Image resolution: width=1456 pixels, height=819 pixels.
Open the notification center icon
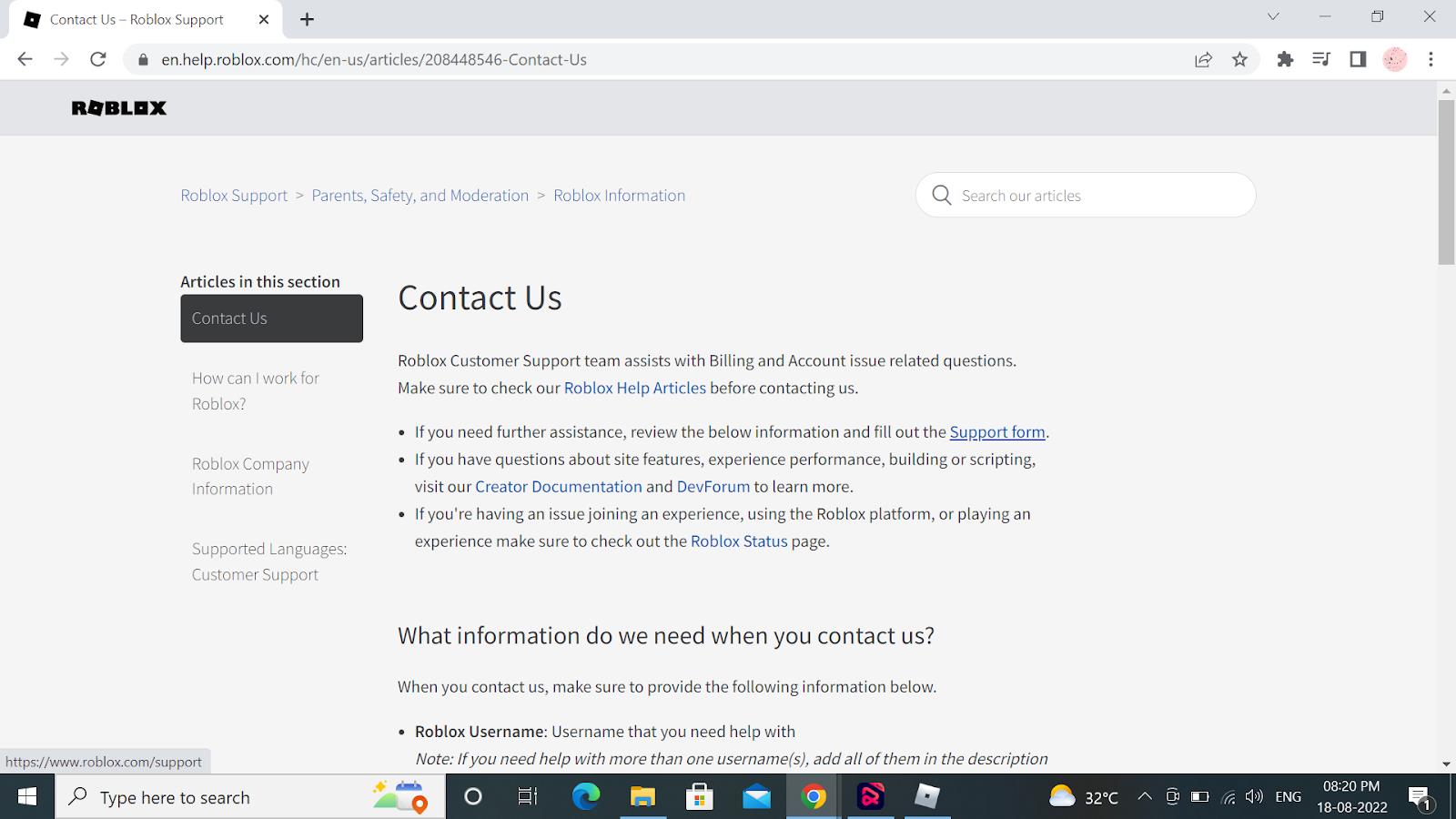pos(1421,798)
